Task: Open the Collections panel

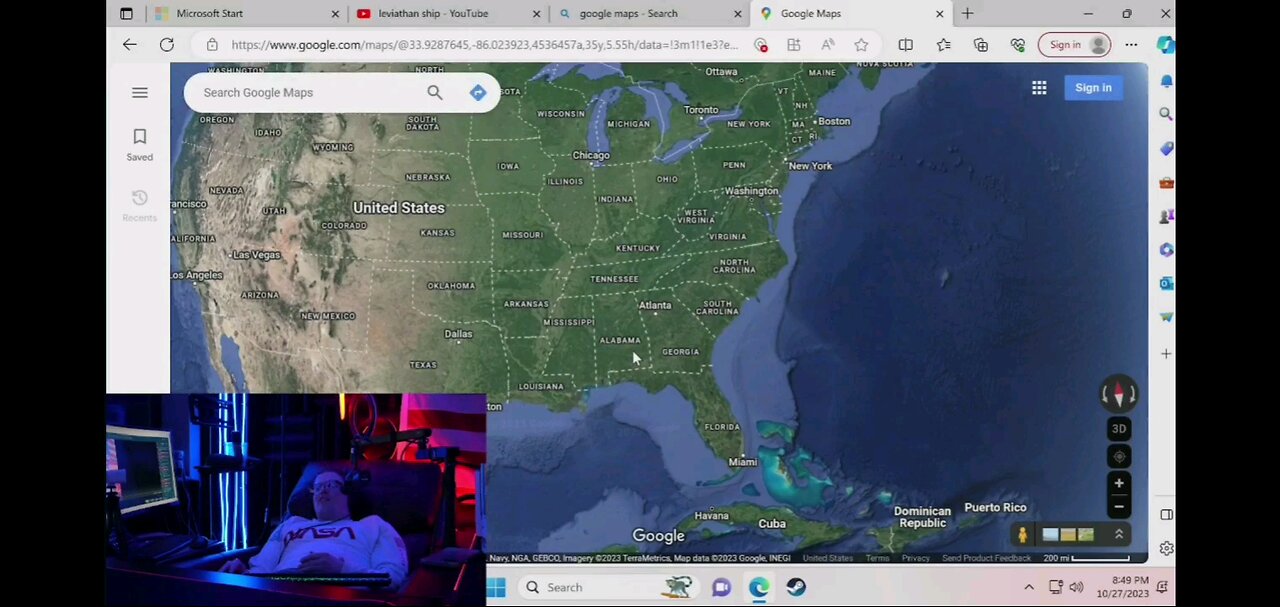Action: click(980, 45)
